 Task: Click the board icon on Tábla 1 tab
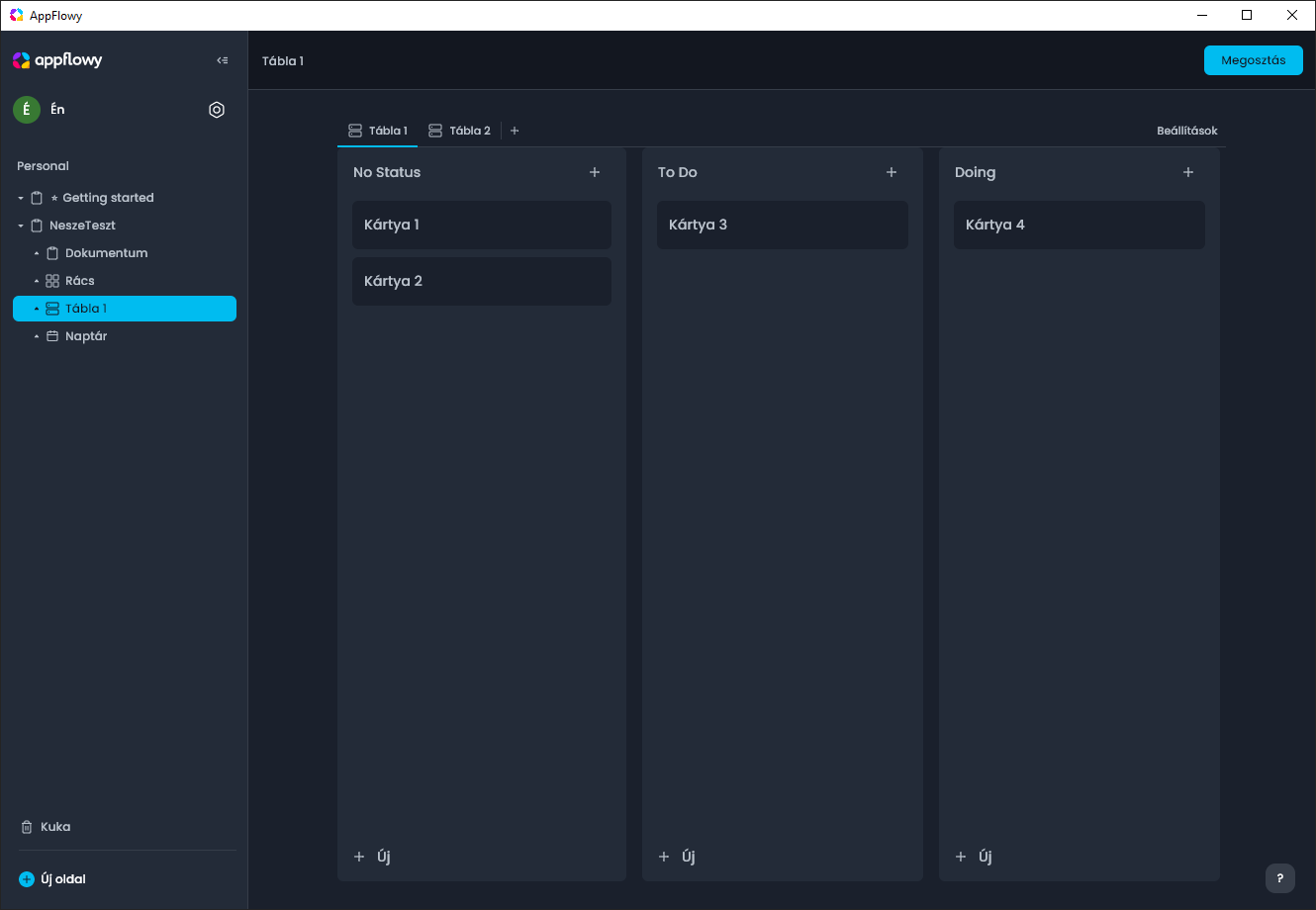tap(355, 131)
